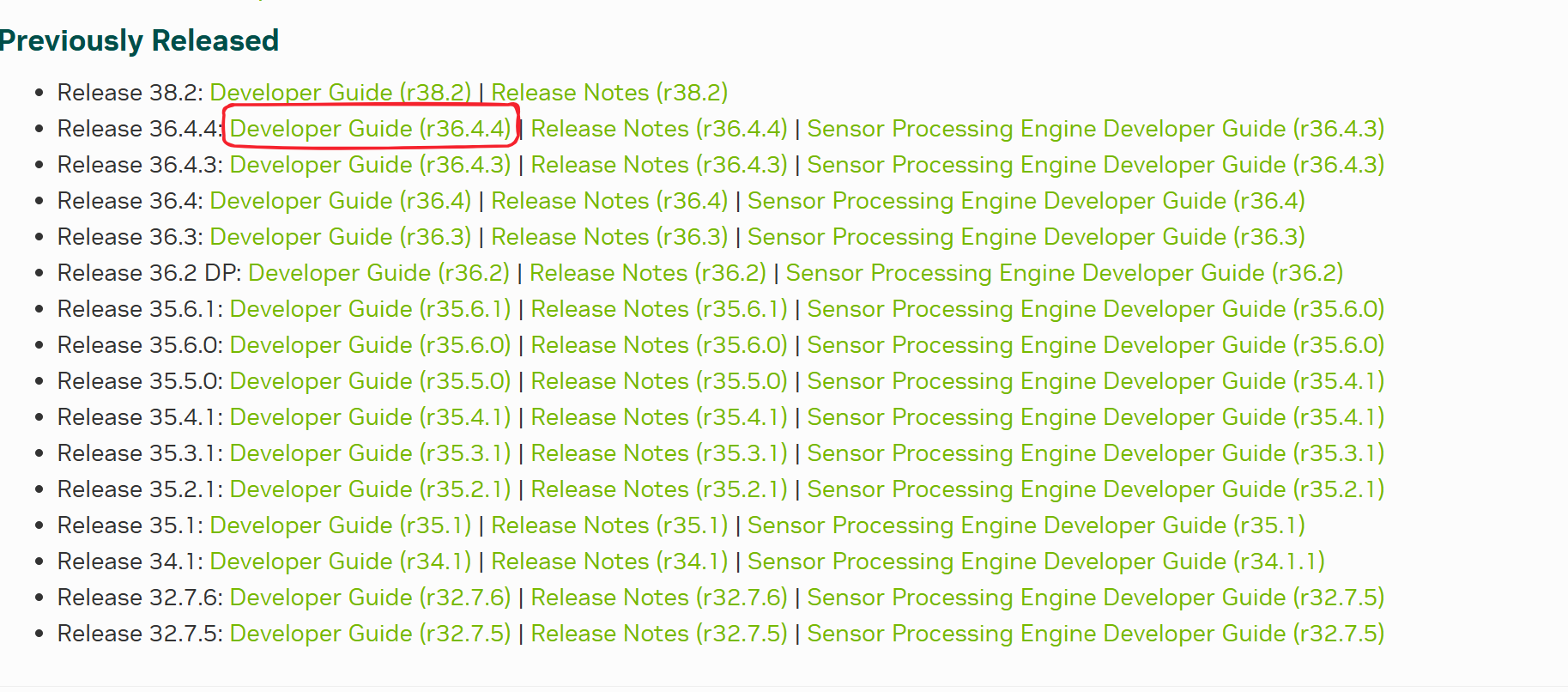Open Sensor Processing Engine Developer Guide (r36.3)

(1026, 237)
